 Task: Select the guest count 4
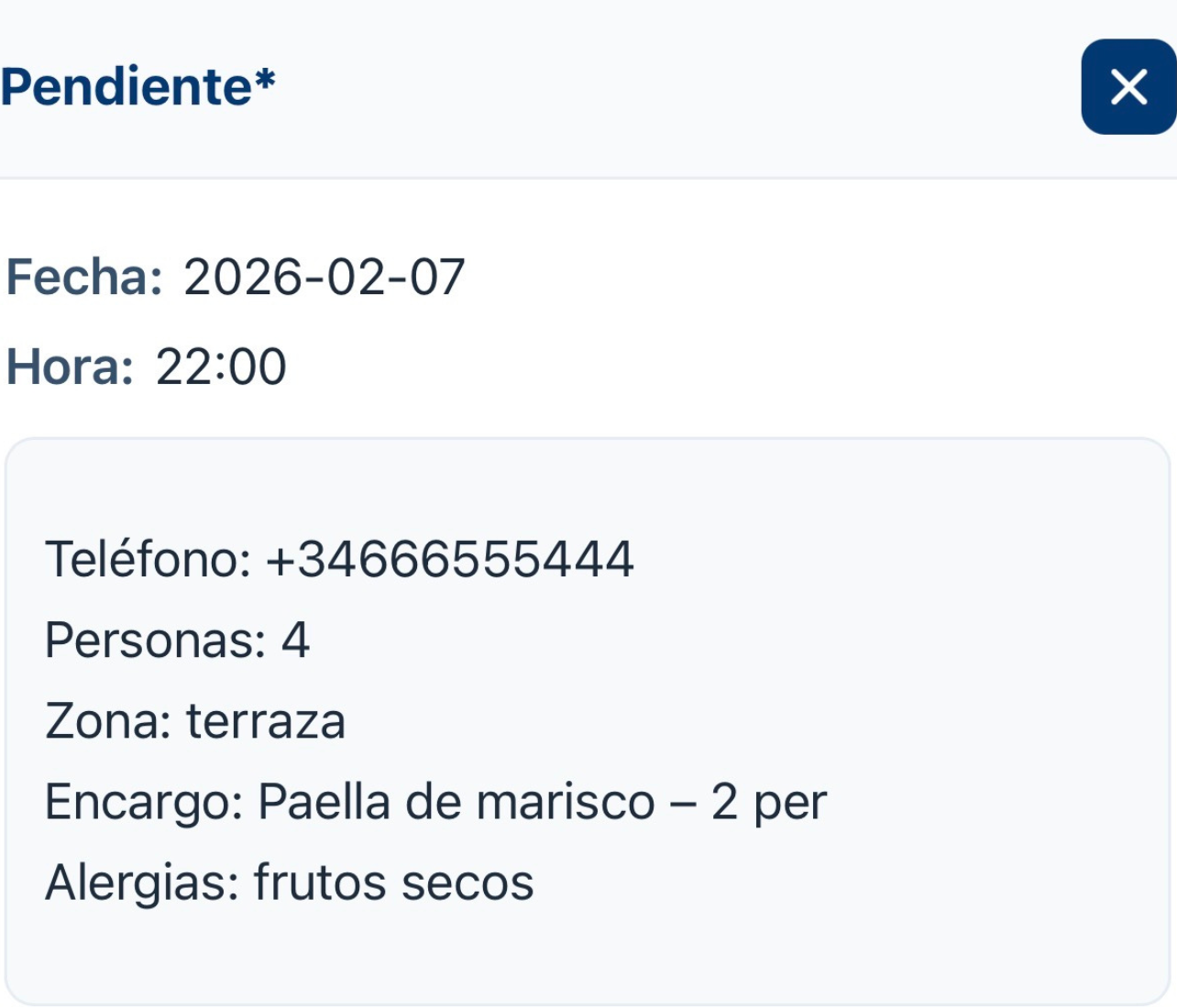[x=295, y=640]
